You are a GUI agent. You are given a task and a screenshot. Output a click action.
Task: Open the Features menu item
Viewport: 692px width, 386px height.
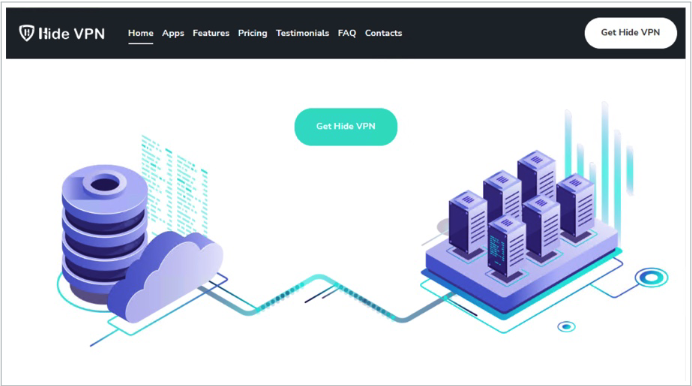click(x=211, y=33)
